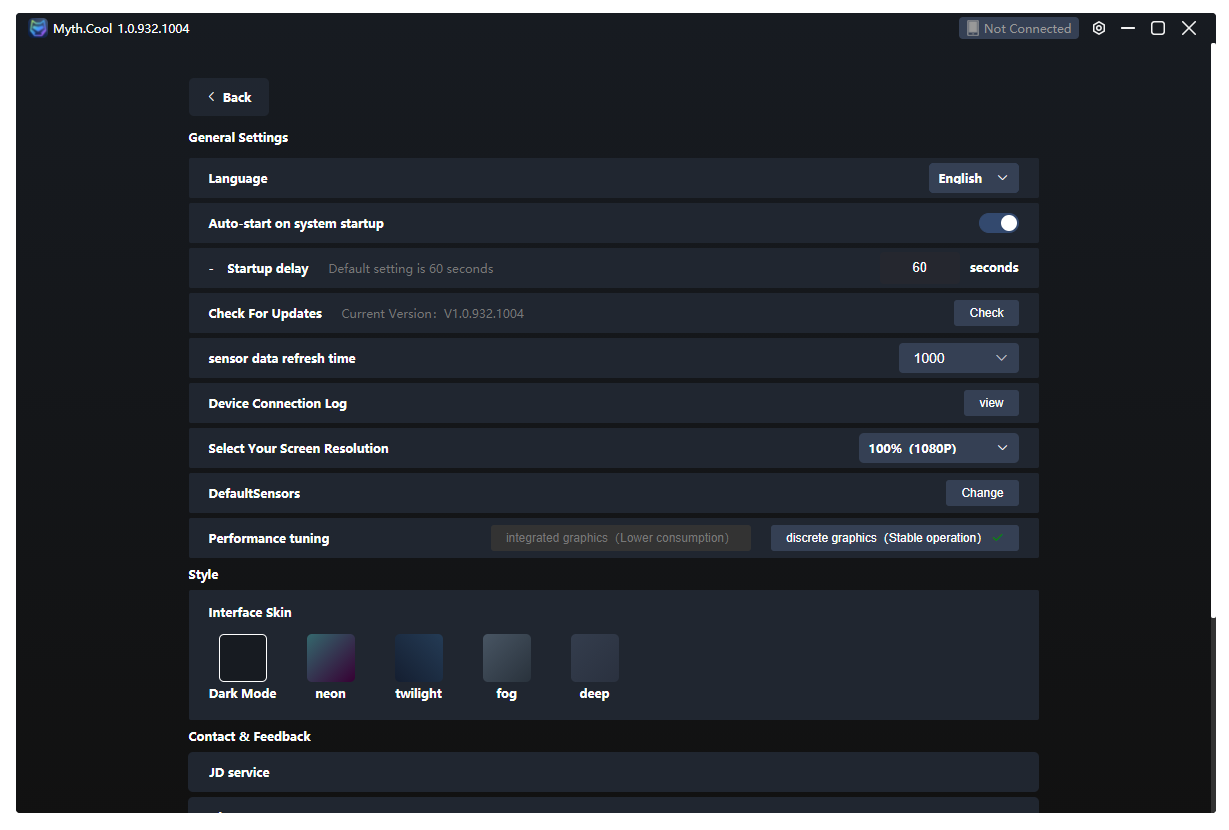Disable Auto-start on system startup toggle

[x=998, y=223]
